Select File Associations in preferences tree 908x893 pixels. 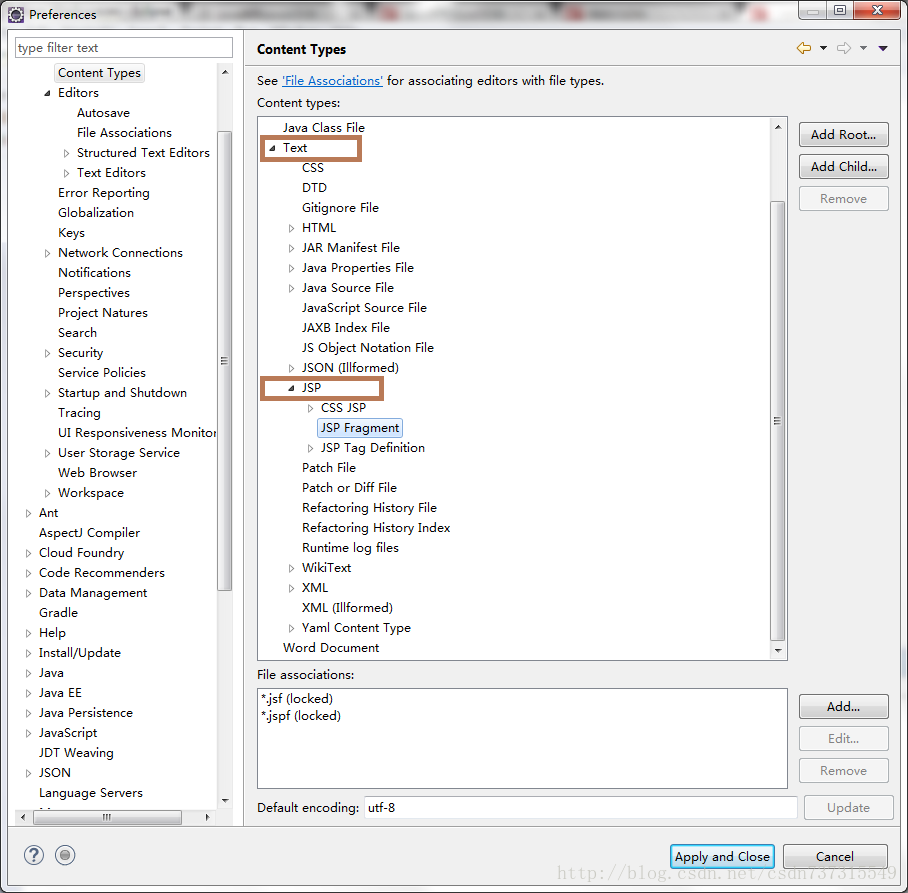124,133
